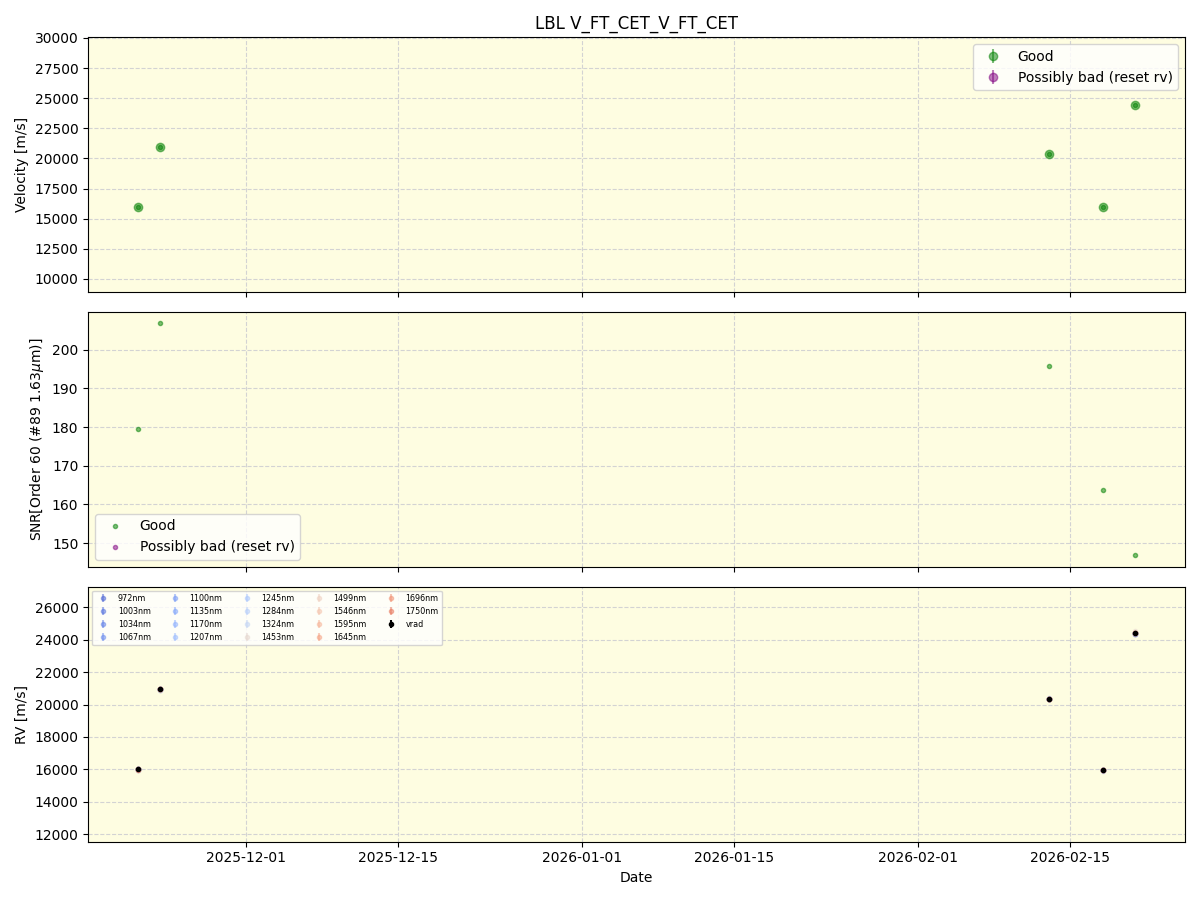The image size is (1200, 900).
Task: Click the 'Good' marker in velocity legend
Action: click(993, 57)
